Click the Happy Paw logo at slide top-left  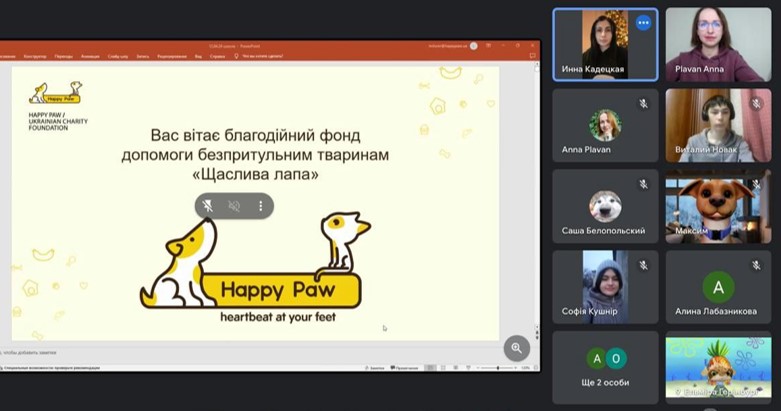point(55,93)
